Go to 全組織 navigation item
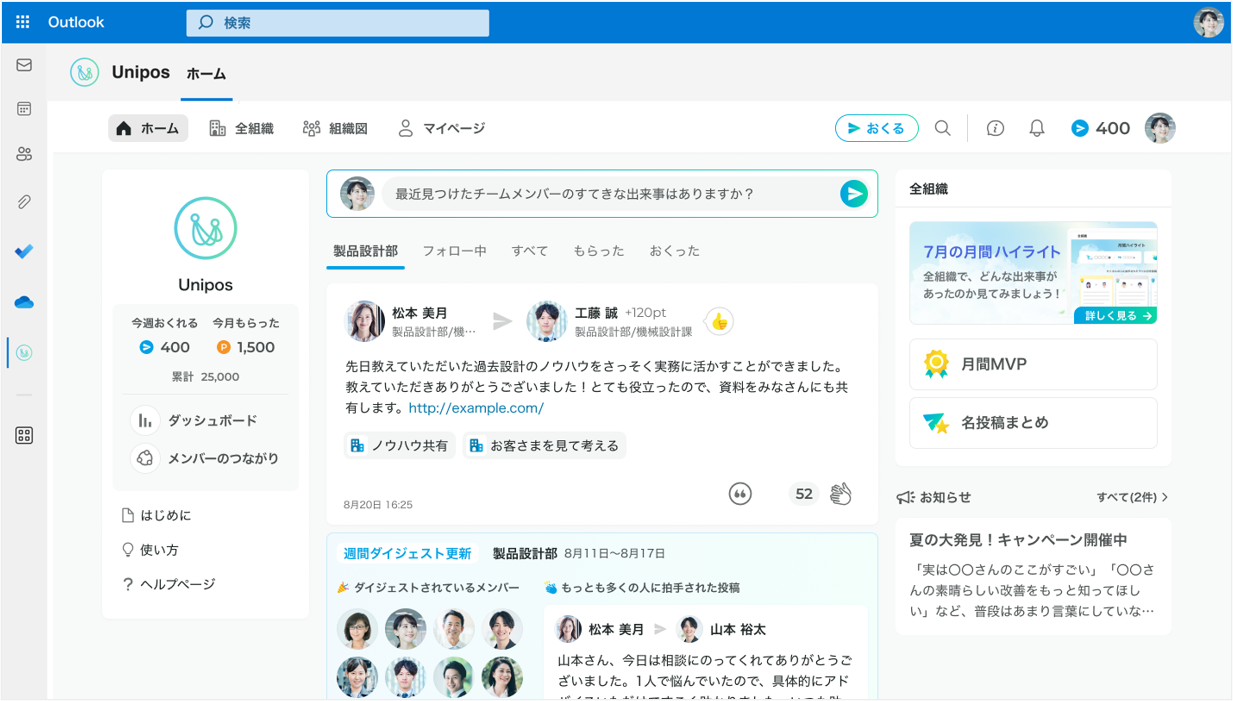This screenshot has width=1233, height=701. (x=241, y=128)
